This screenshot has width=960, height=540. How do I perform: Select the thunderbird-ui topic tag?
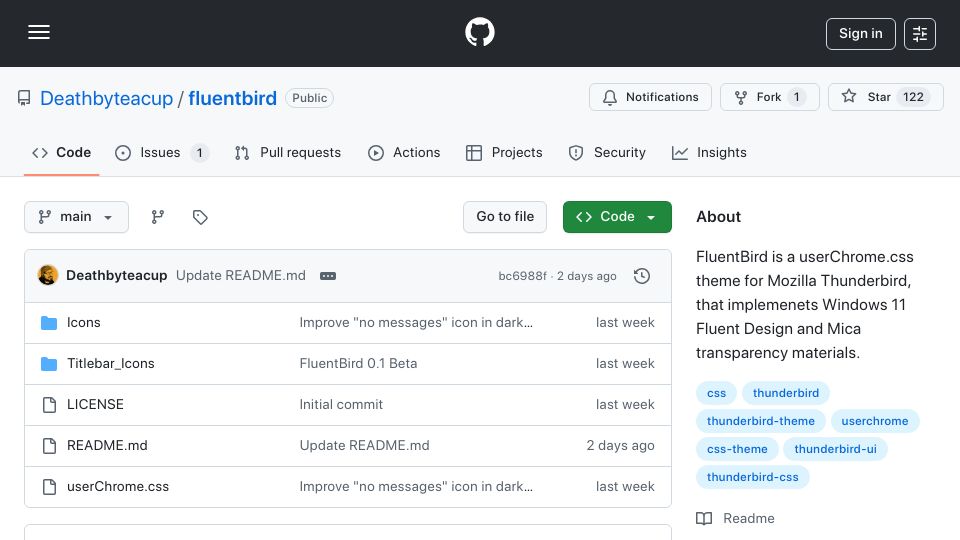click(x=835, y=449)
